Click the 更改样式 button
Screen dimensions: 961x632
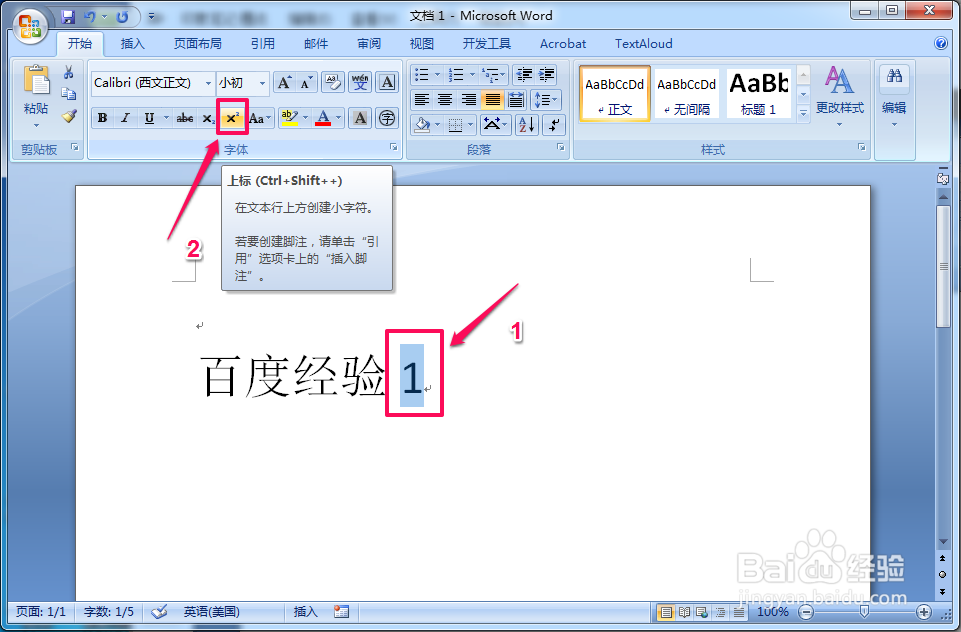(839, 95)
